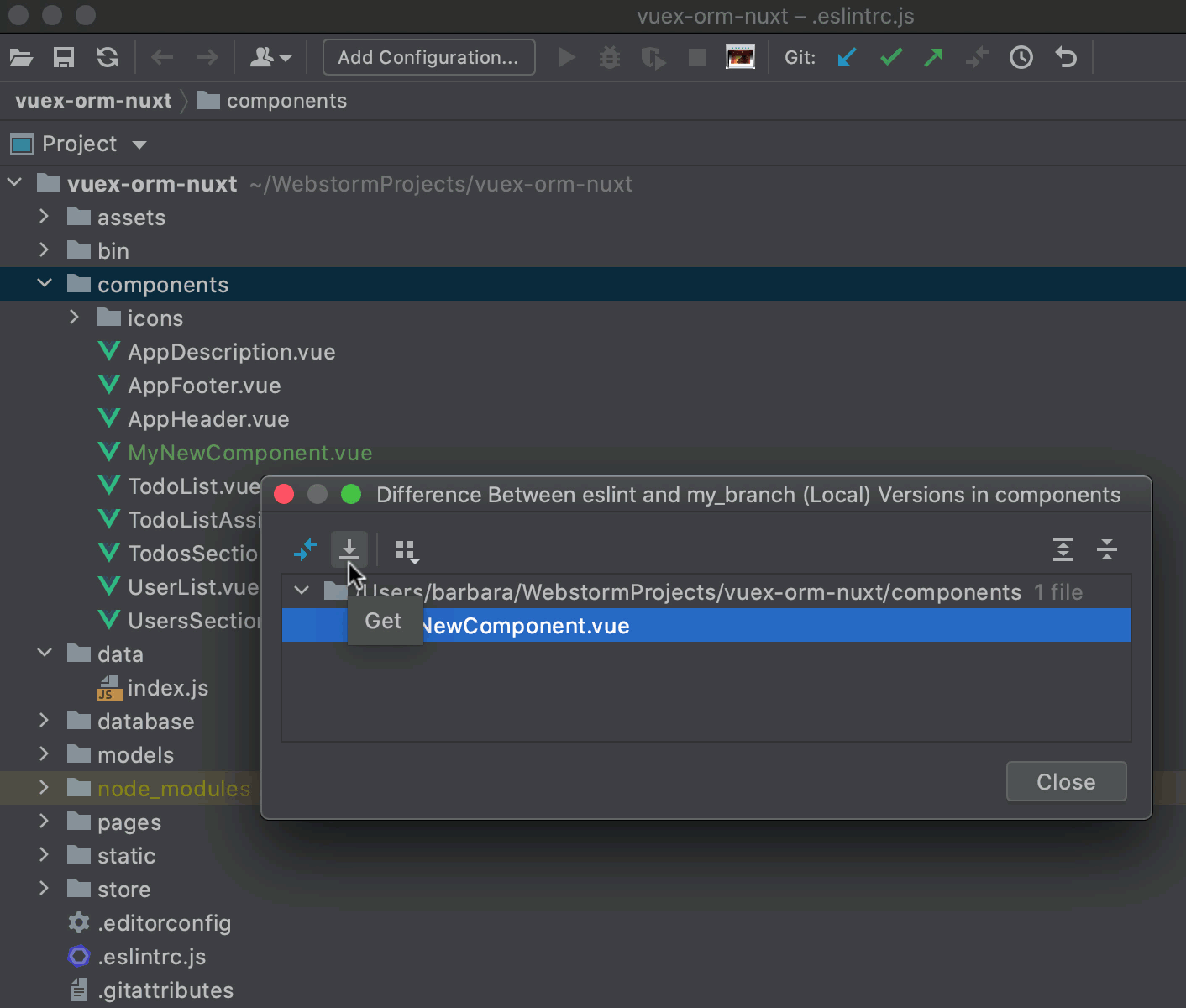Click the Synchronize refresh icon

[108, 57]
